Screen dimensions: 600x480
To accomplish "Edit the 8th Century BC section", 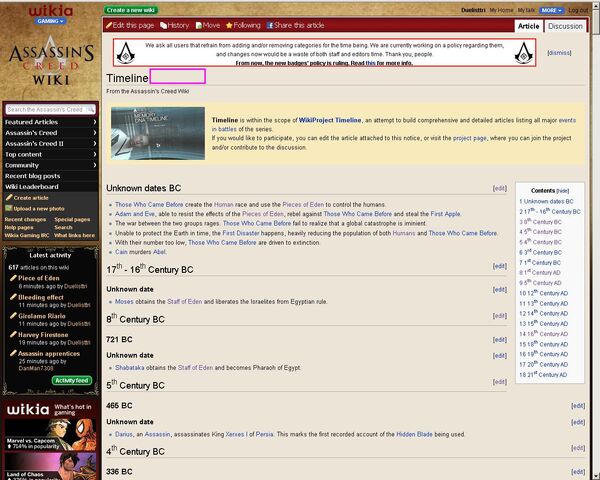I will [x=499, y=316].
